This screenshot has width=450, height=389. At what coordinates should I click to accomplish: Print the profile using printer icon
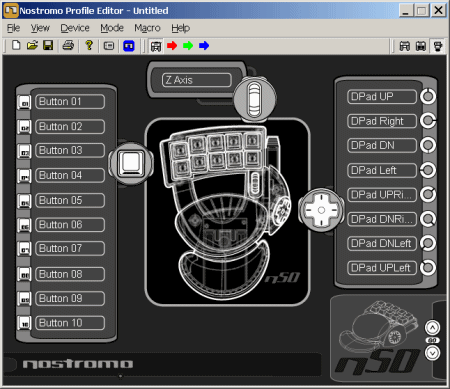pos(68,45)
